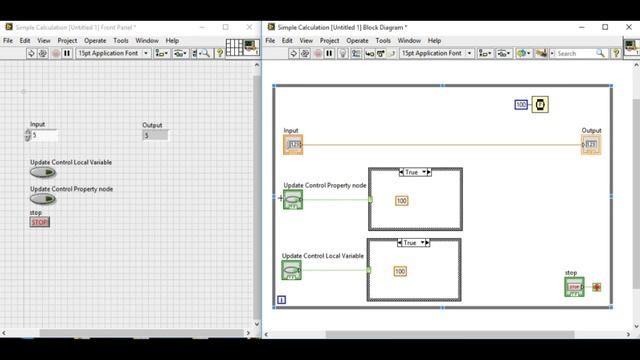640x360 pixels.
Task: Click magnifier icon in Block Diagram search box
Action: coord(600,53)
